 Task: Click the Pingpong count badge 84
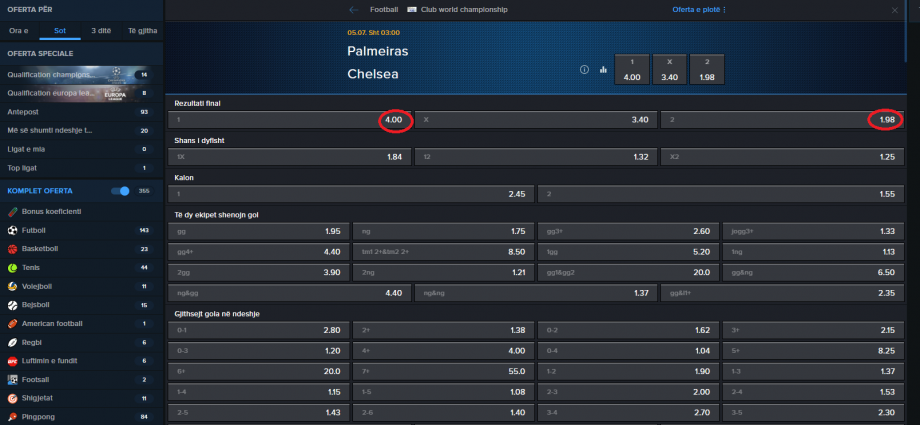pyautogui.click(x=144, y=417)
